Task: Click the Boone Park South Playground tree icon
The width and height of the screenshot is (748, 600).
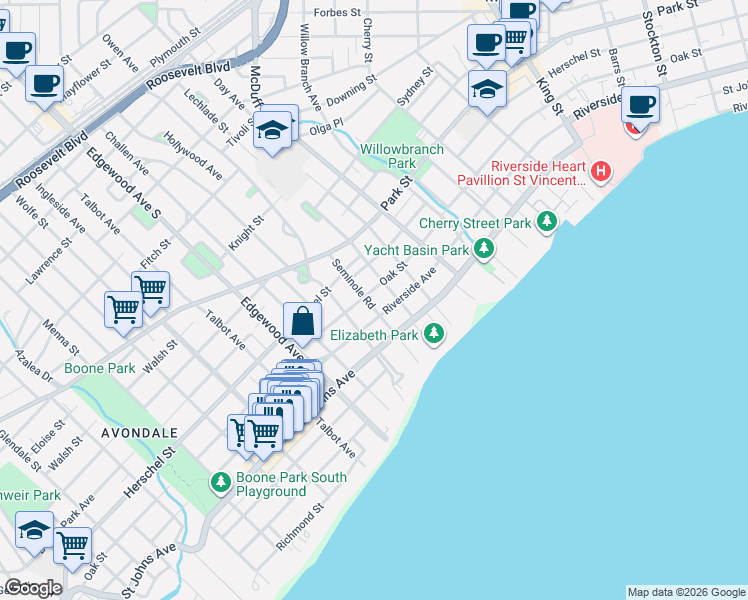Action: pos(220,482)
